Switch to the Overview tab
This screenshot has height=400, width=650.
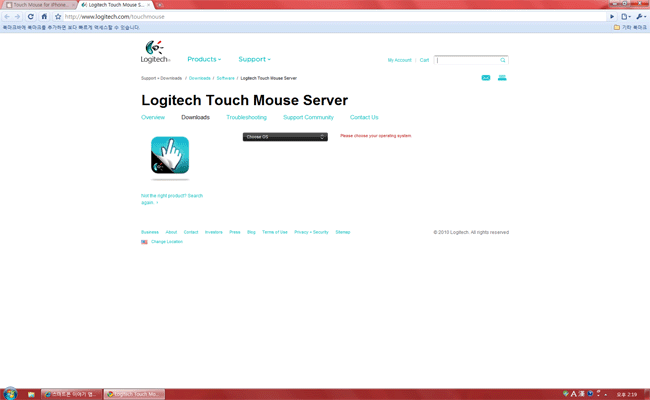click(153, 117)
